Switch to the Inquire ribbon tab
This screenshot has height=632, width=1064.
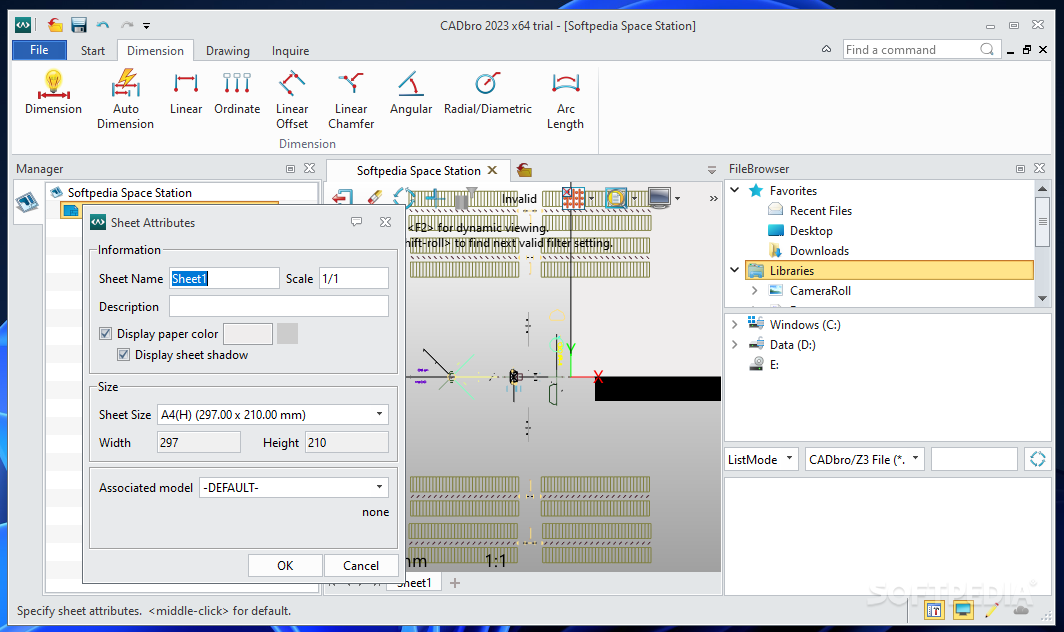coord(290,51)
